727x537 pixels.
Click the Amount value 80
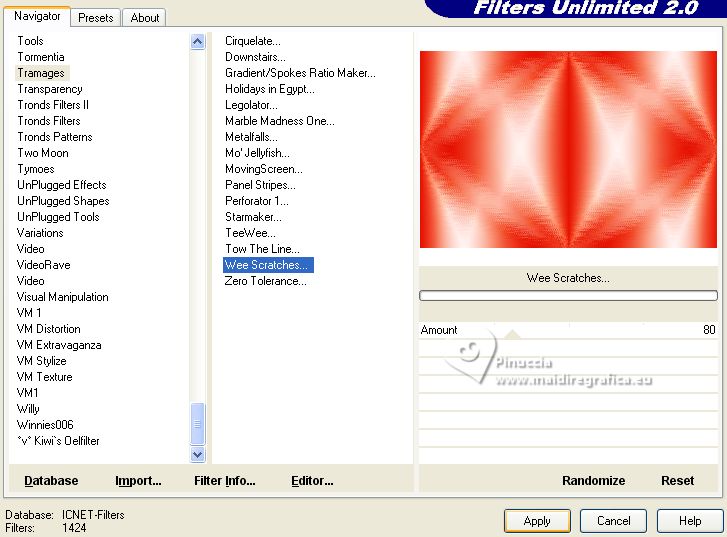click(x=709, y=330)
